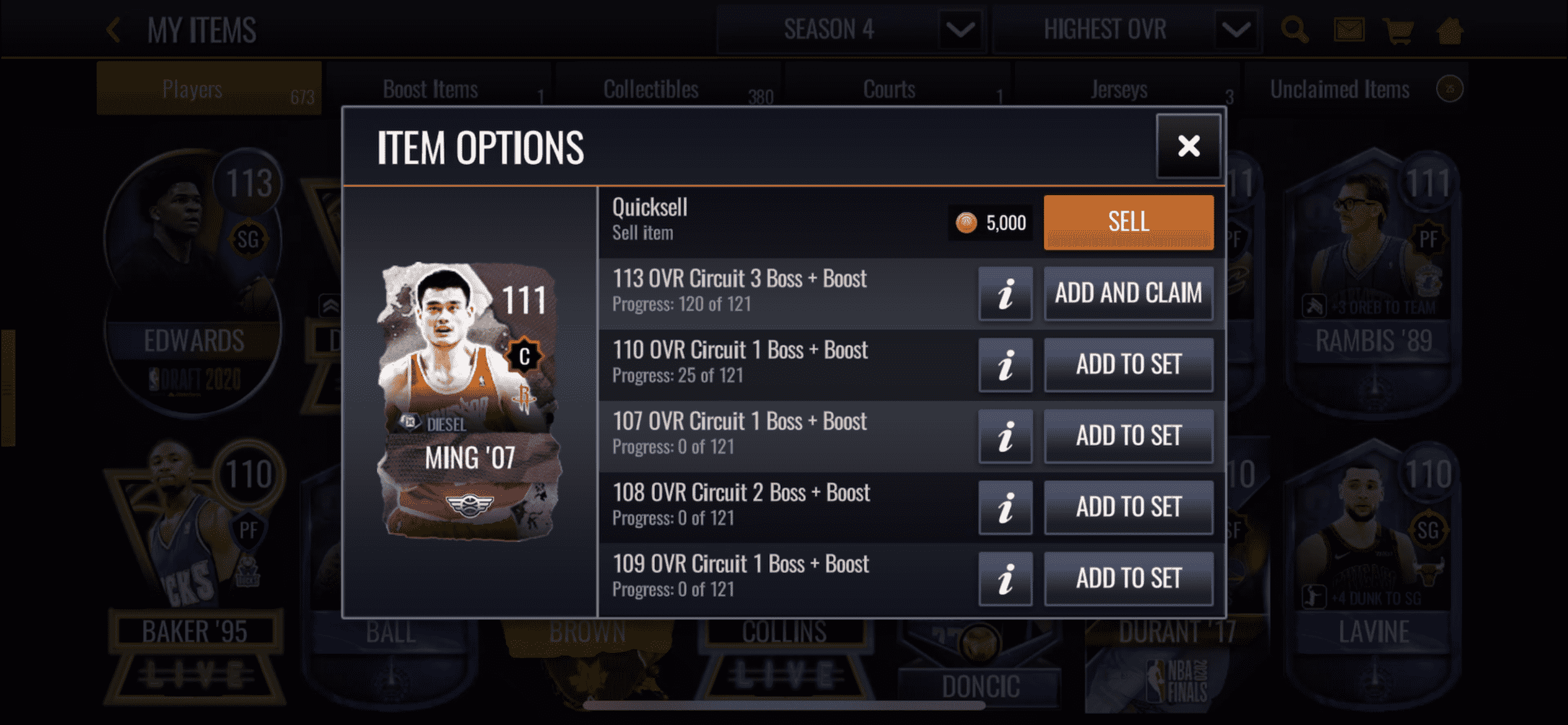Click the orange Sell button

(1128, 222)
